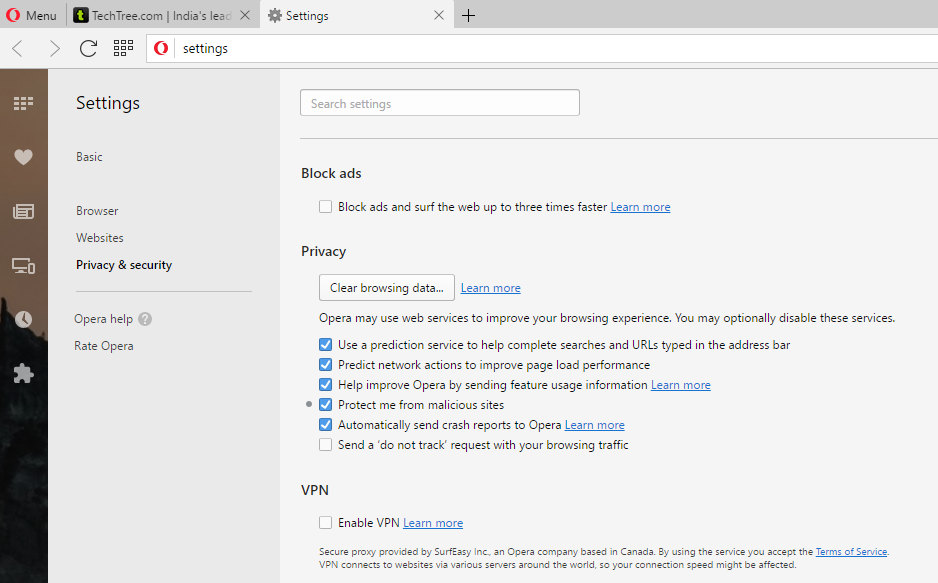The image size is (938, 583).
Task: Toggle Protect me from malicious sites checkbox
Action: point(325,405)
